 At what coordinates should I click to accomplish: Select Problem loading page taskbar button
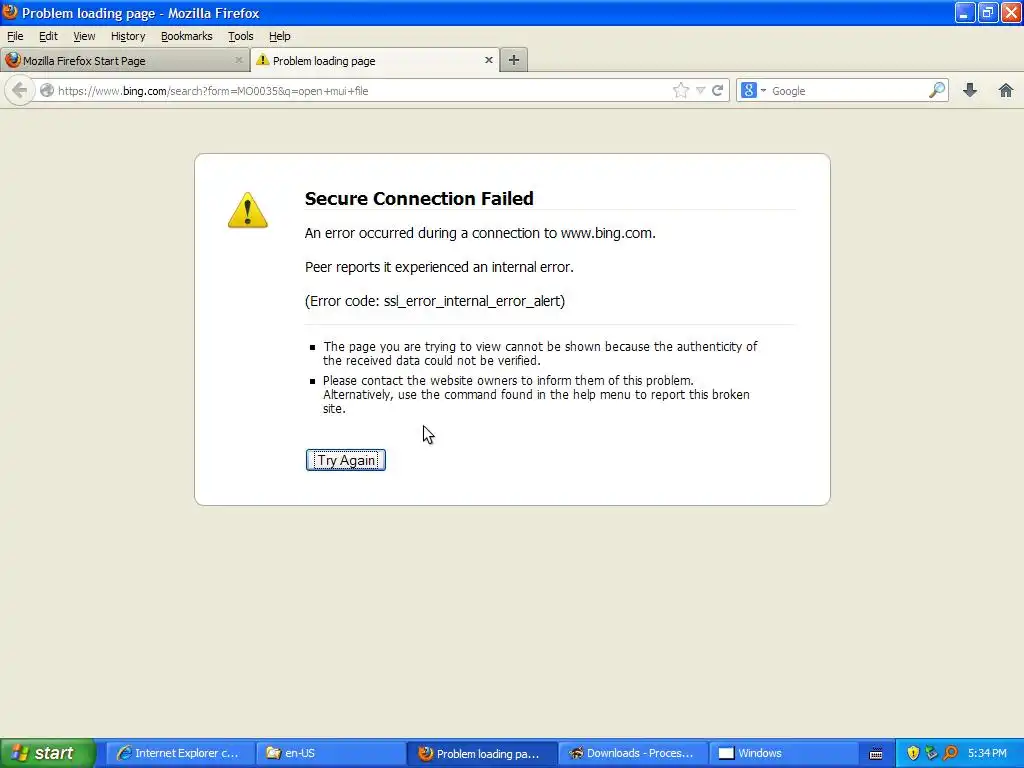pyautogui.click(x=482, y=753)
